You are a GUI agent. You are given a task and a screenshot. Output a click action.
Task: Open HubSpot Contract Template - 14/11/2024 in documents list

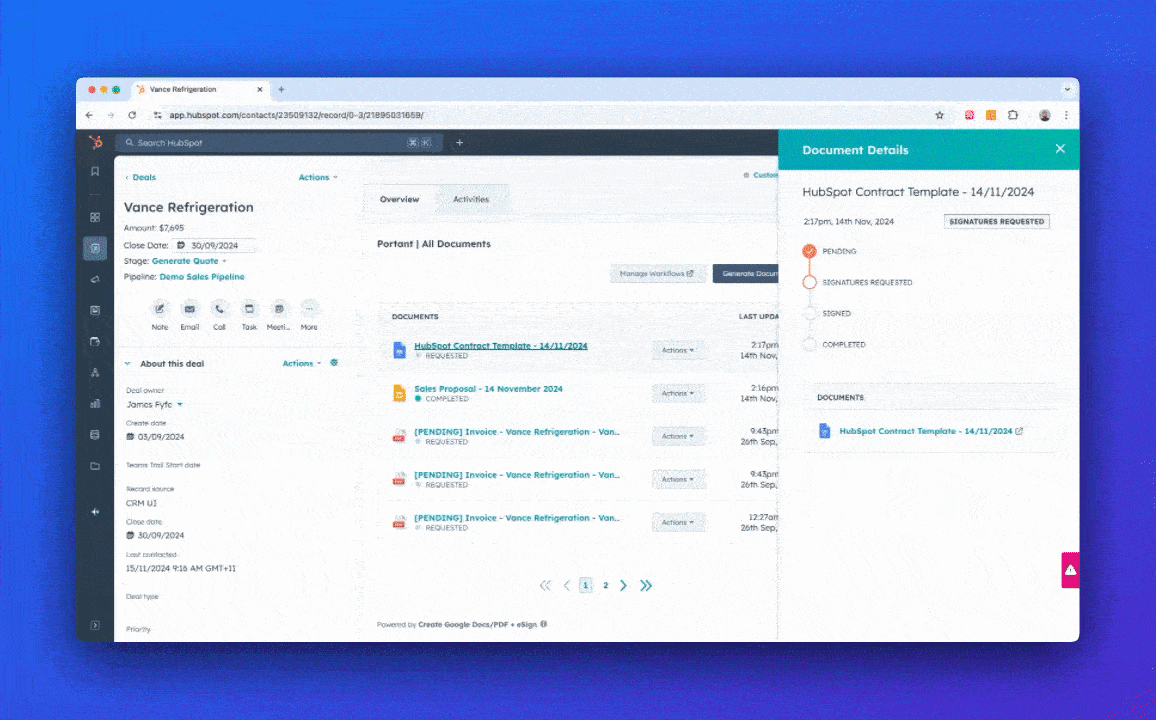(501, 346)
